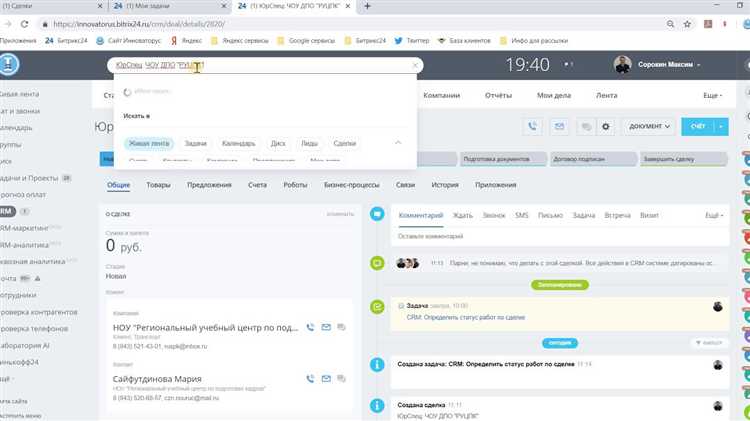The image size is (750, 421).
Task: Click the green task icon in timeline
Action: 377,307
